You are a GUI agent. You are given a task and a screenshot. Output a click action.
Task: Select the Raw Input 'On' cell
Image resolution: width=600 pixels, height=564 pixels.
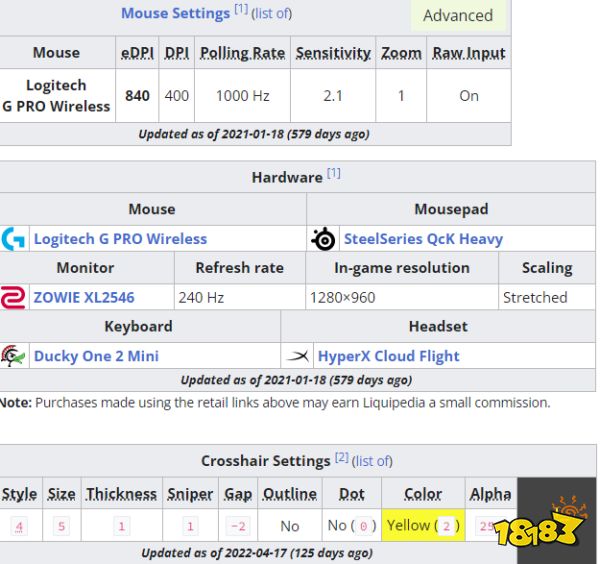click(x=469, y=96)
